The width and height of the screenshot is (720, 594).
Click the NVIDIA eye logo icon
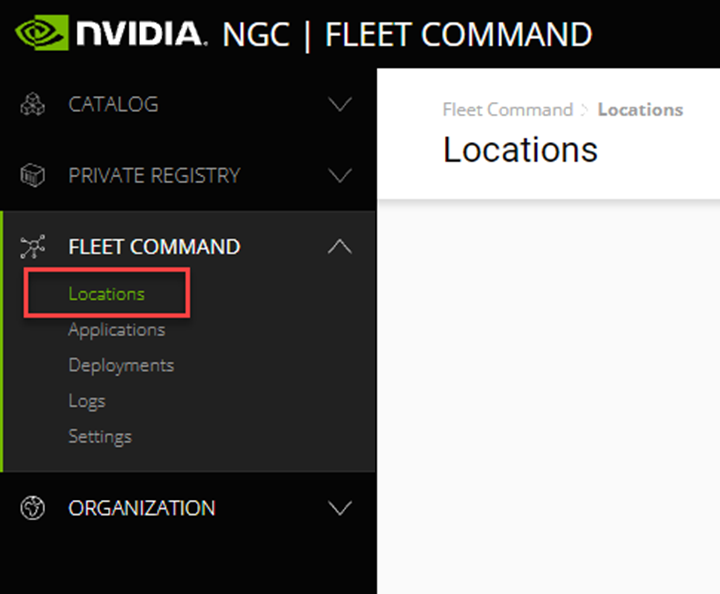[x=40, y=33]
